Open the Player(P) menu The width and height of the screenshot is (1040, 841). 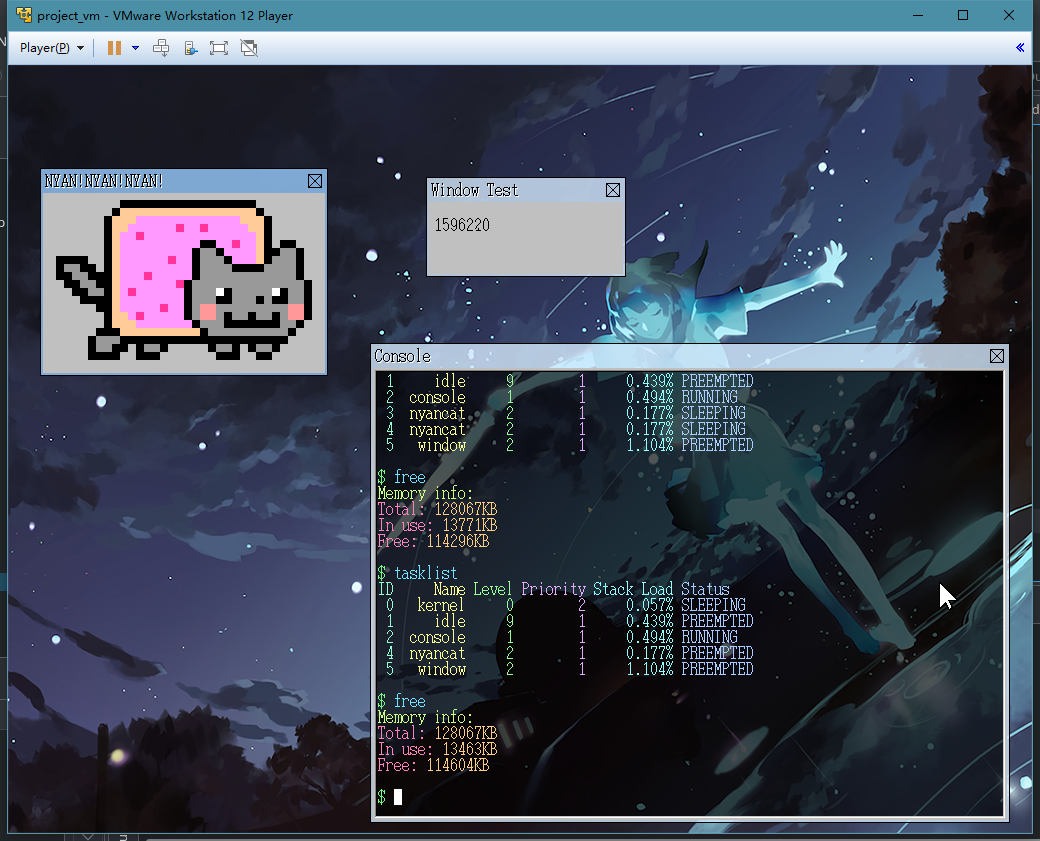(x=52, y=48)
